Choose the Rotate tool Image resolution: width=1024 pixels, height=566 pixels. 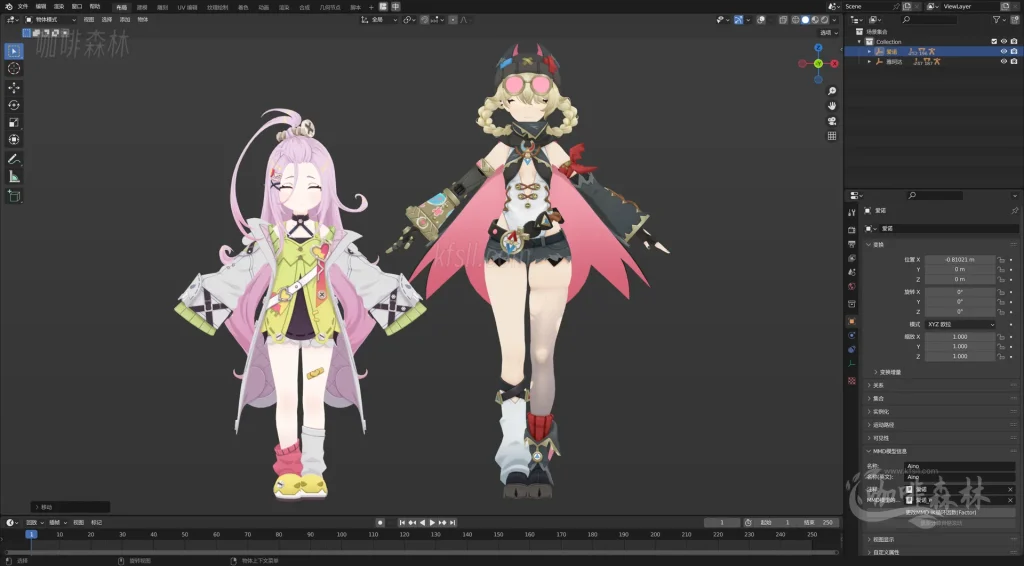(x=14, y=105)
